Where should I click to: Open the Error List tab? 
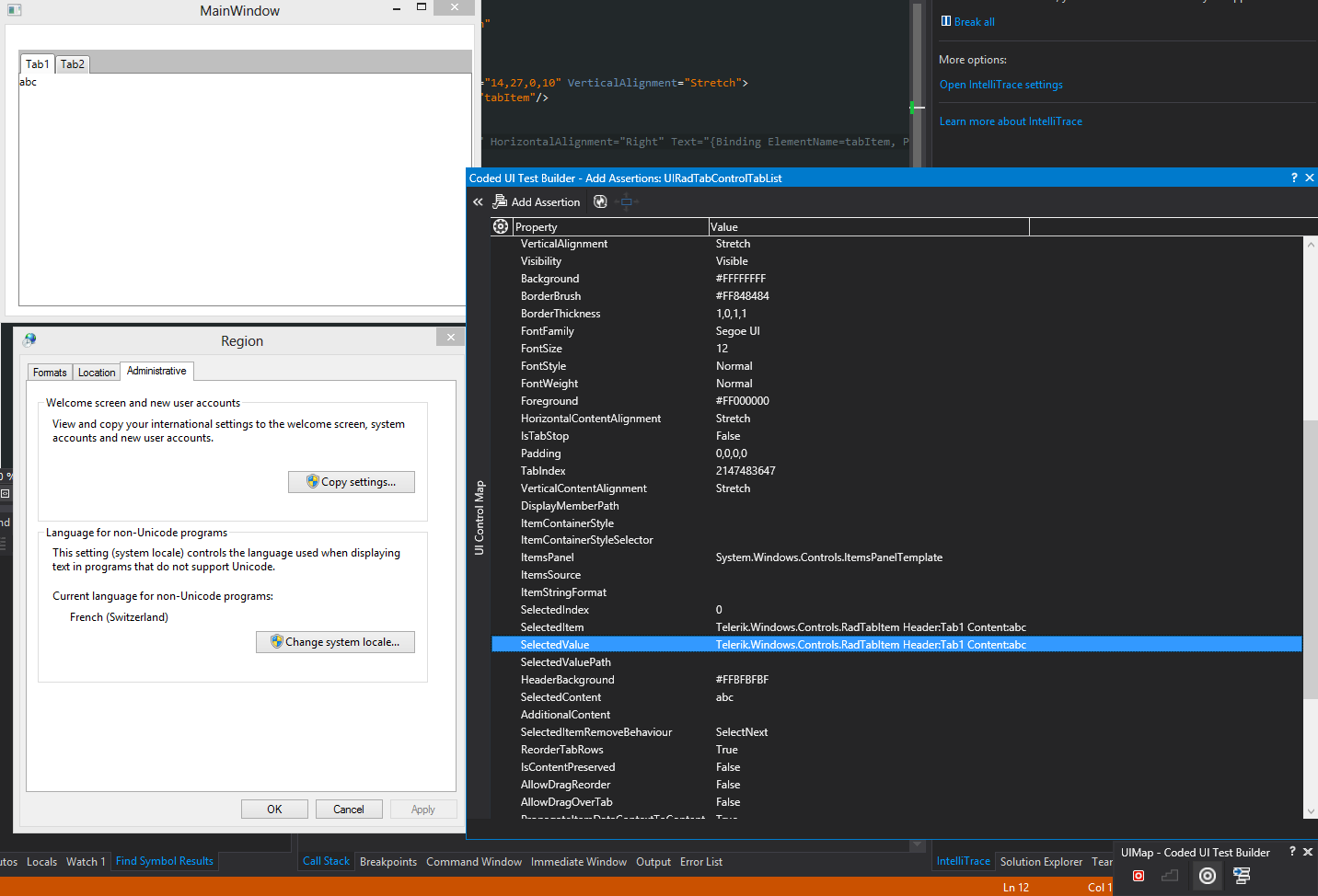[x=701, y=862]
